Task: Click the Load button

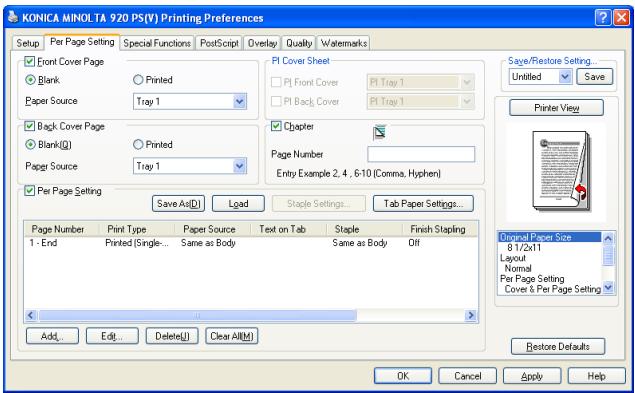Action: (x=238, y=203)
